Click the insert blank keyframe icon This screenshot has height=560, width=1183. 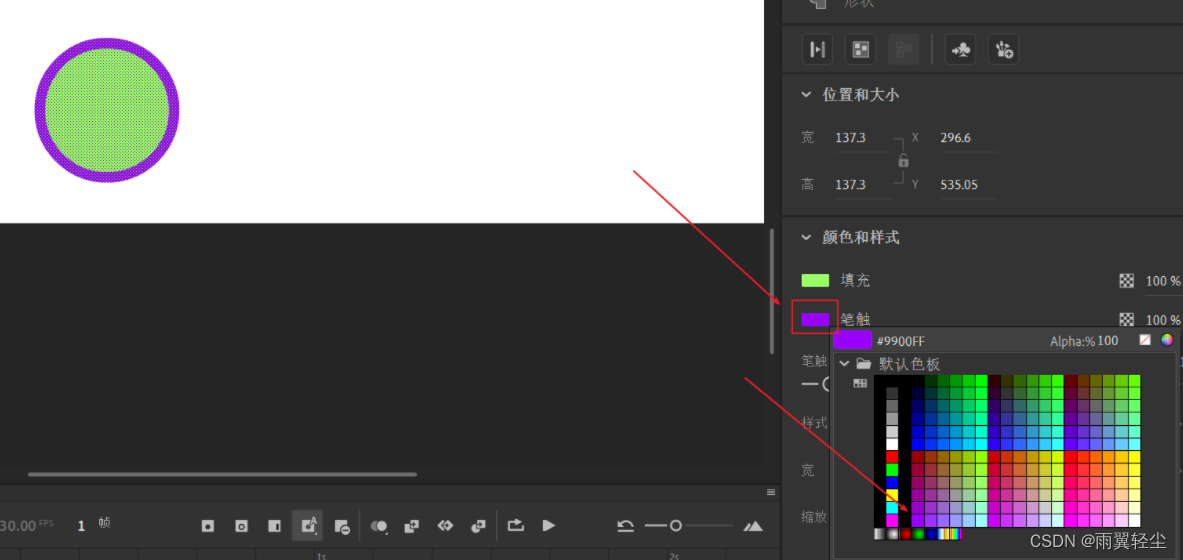241,526
